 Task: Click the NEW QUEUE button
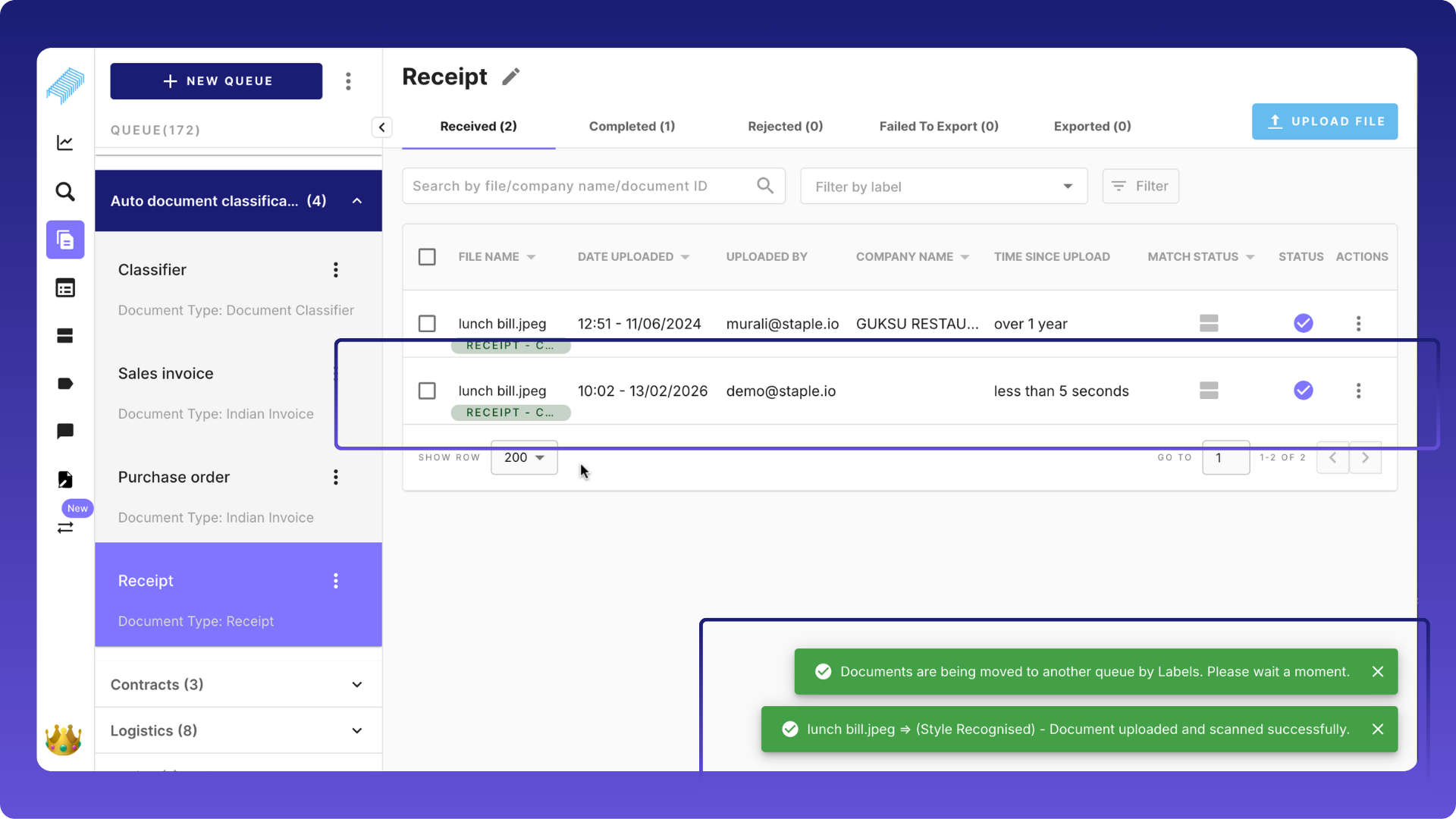coord(216,81)
